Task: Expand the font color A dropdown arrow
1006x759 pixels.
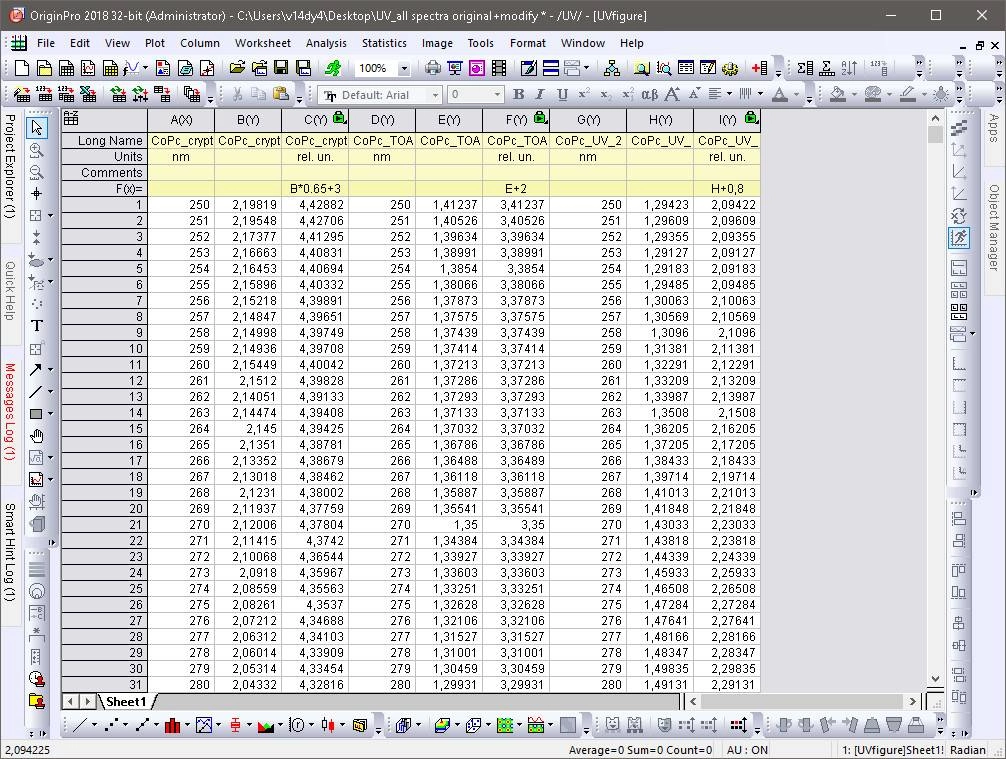Action: click(796, 95)
